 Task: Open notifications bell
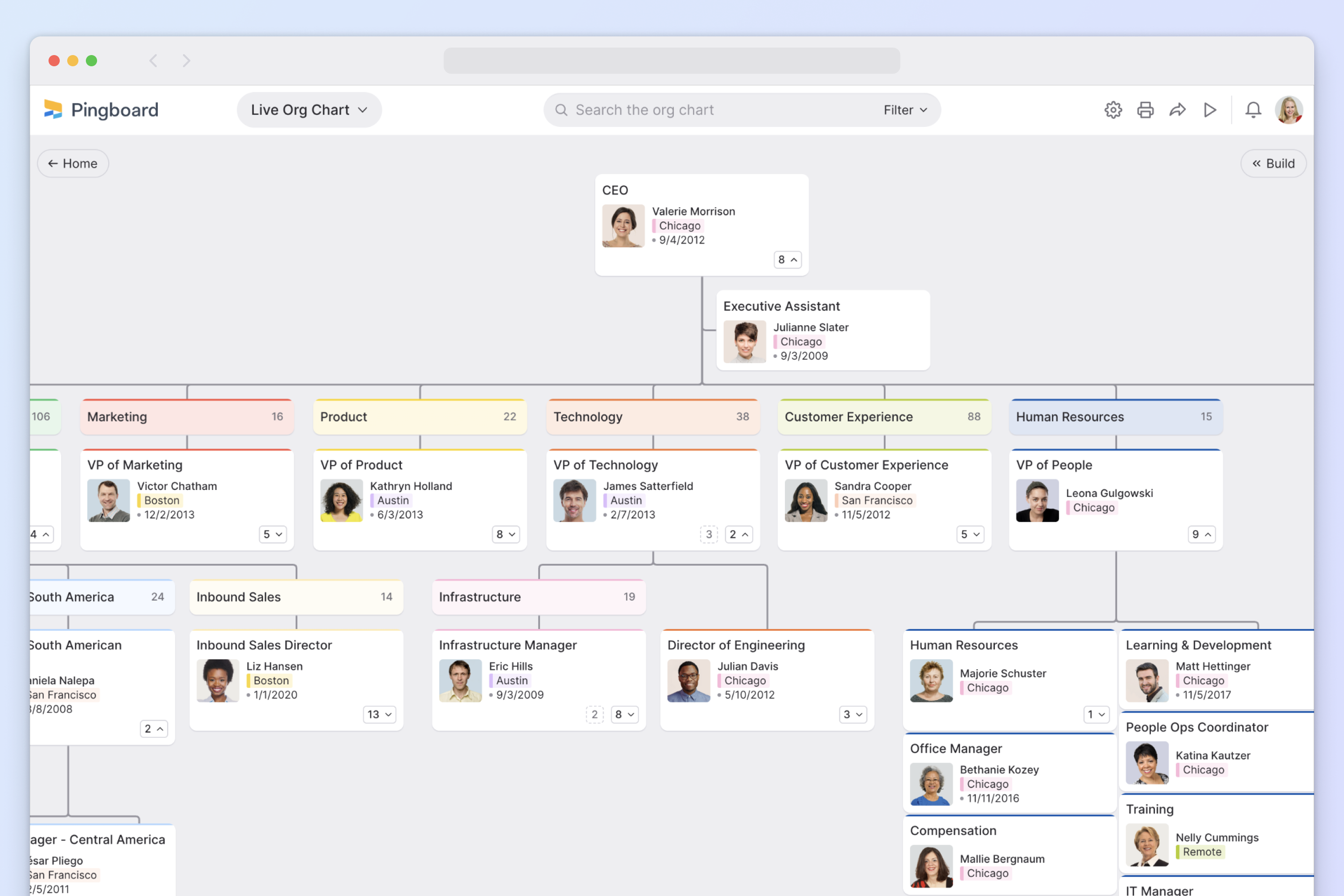1253,110
